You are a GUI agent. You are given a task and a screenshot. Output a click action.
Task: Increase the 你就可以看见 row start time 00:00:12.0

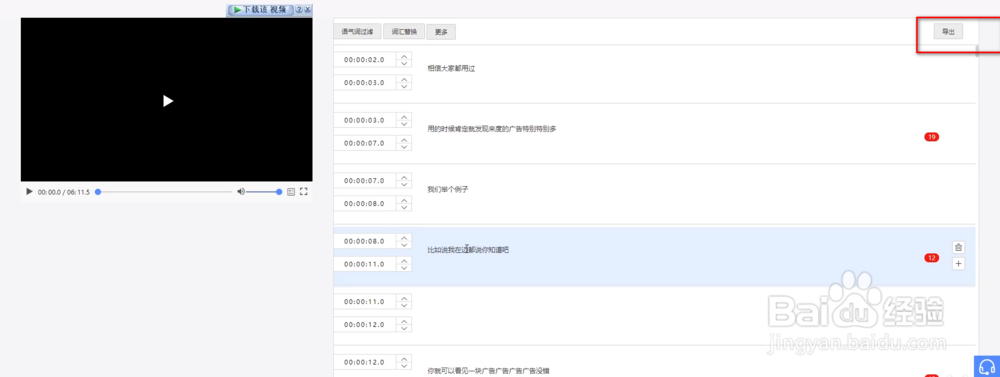coord(404,359)
